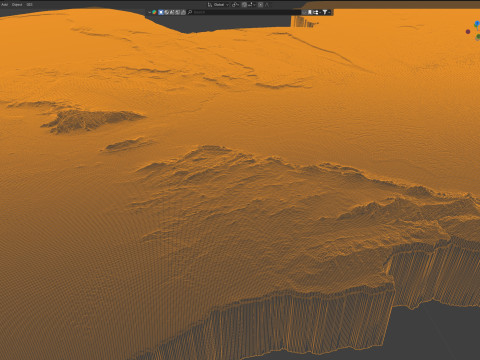The width and height of the screenshot is (480, 360).
Task: Open the Global transform orientation dropdown
Action: (x=218, y=5)
